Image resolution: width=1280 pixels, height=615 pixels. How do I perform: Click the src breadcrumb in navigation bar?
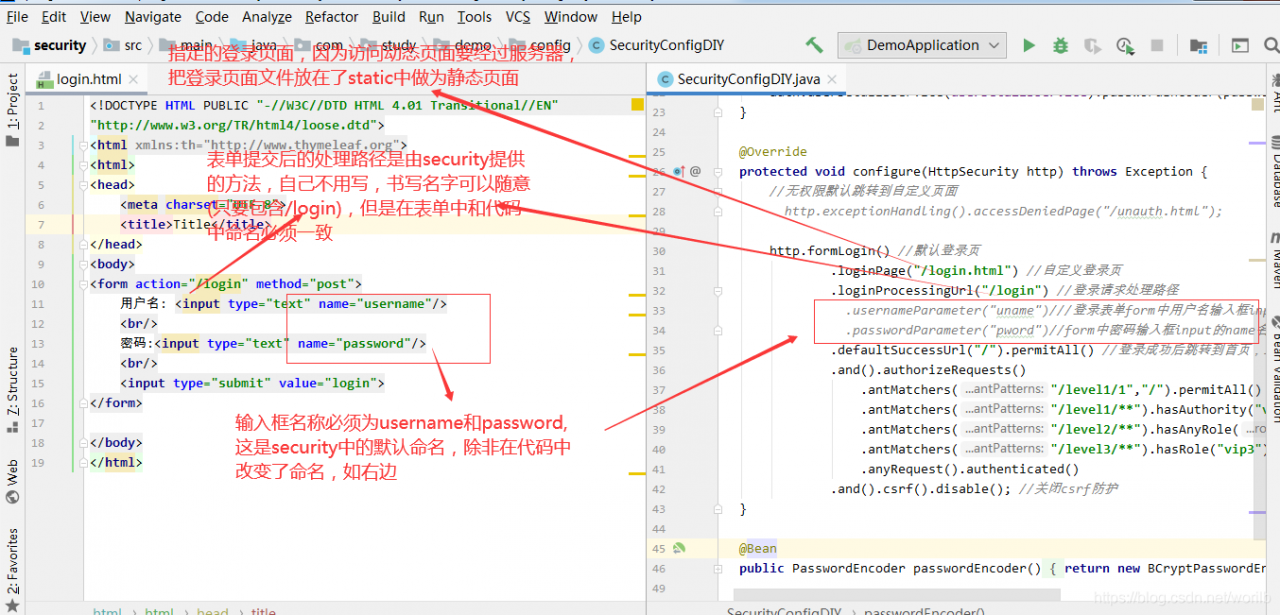click(x=133, y=45)
